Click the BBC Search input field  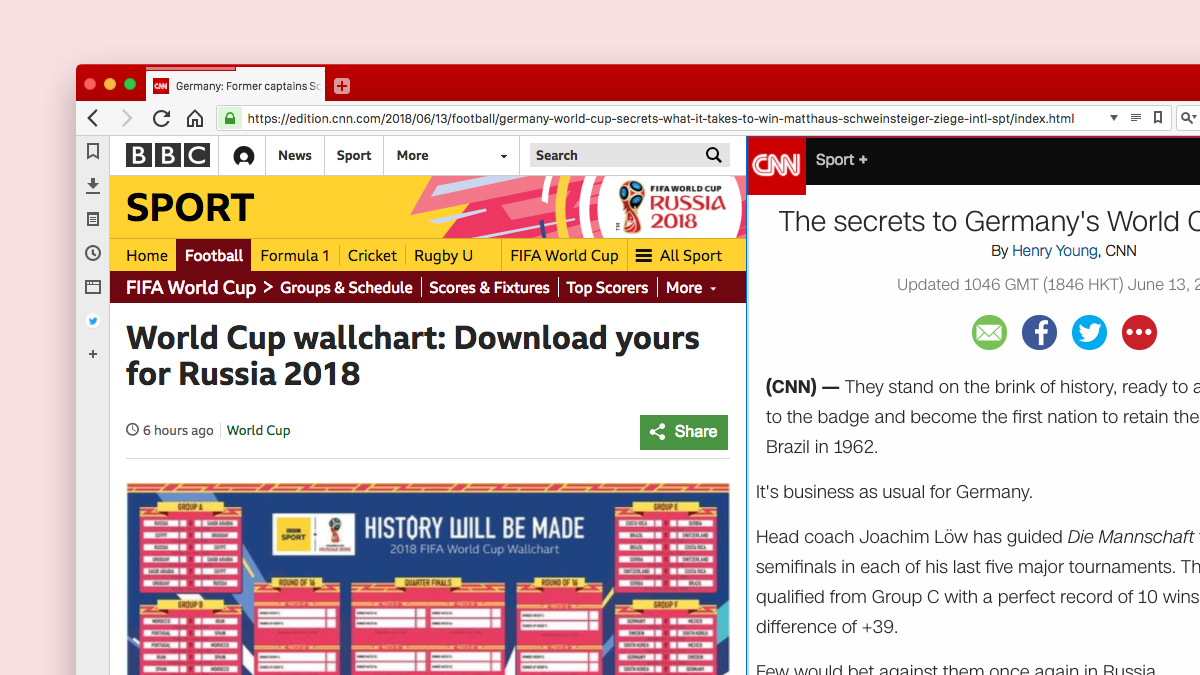click(617, 155)
